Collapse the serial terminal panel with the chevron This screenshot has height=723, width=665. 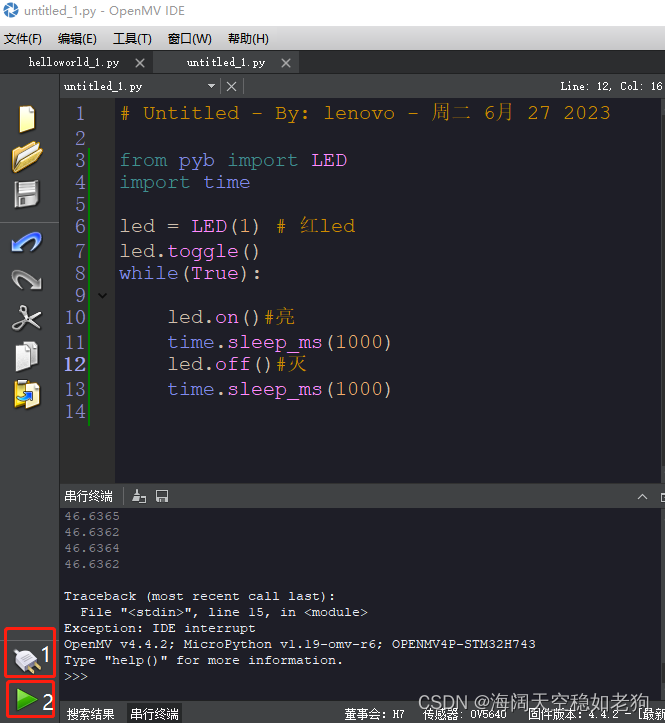point(642,497)
